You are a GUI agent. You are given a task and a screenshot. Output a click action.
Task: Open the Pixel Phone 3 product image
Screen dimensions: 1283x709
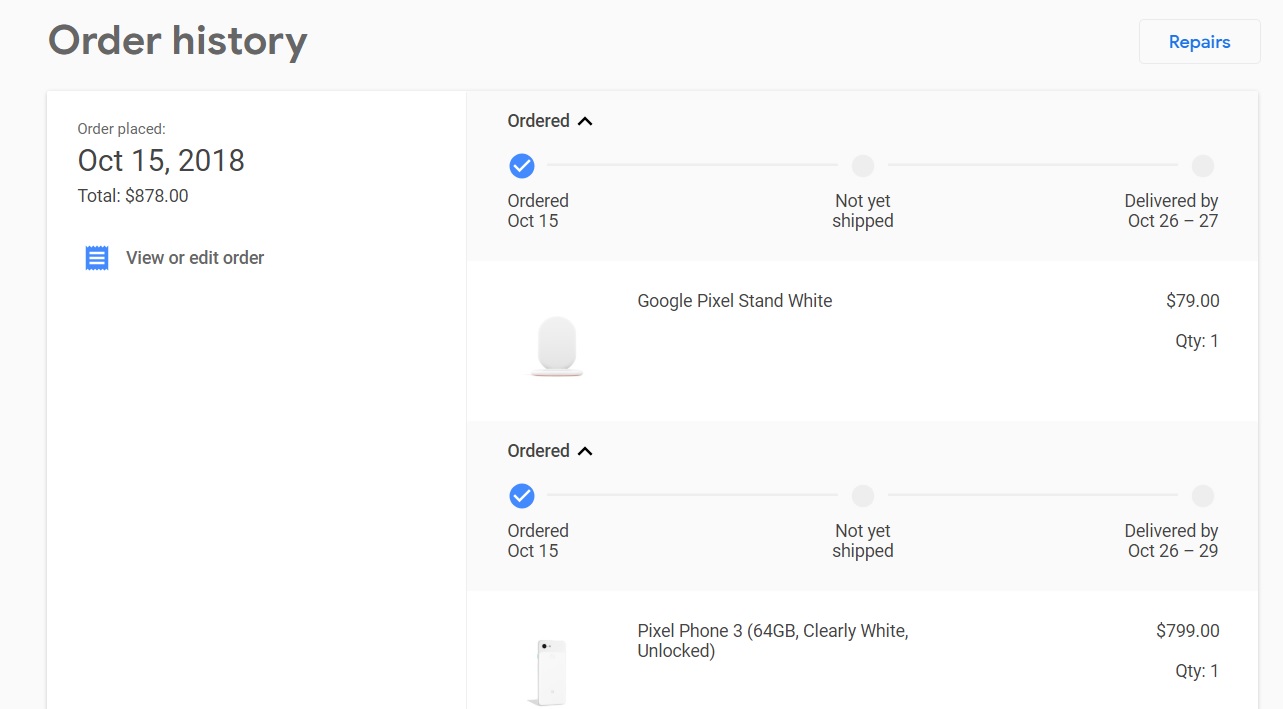(x=547, y=672)
